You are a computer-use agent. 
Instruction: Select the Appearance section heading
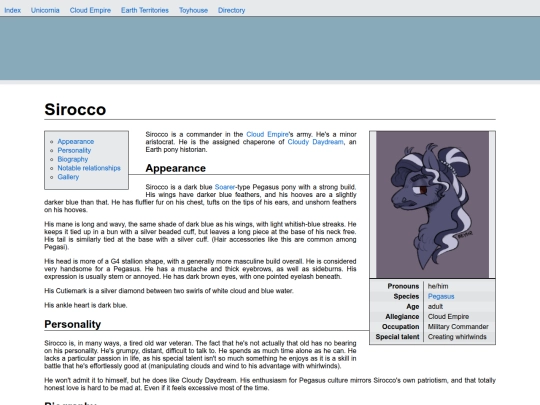pyautogui.click(x=176, y=168)
